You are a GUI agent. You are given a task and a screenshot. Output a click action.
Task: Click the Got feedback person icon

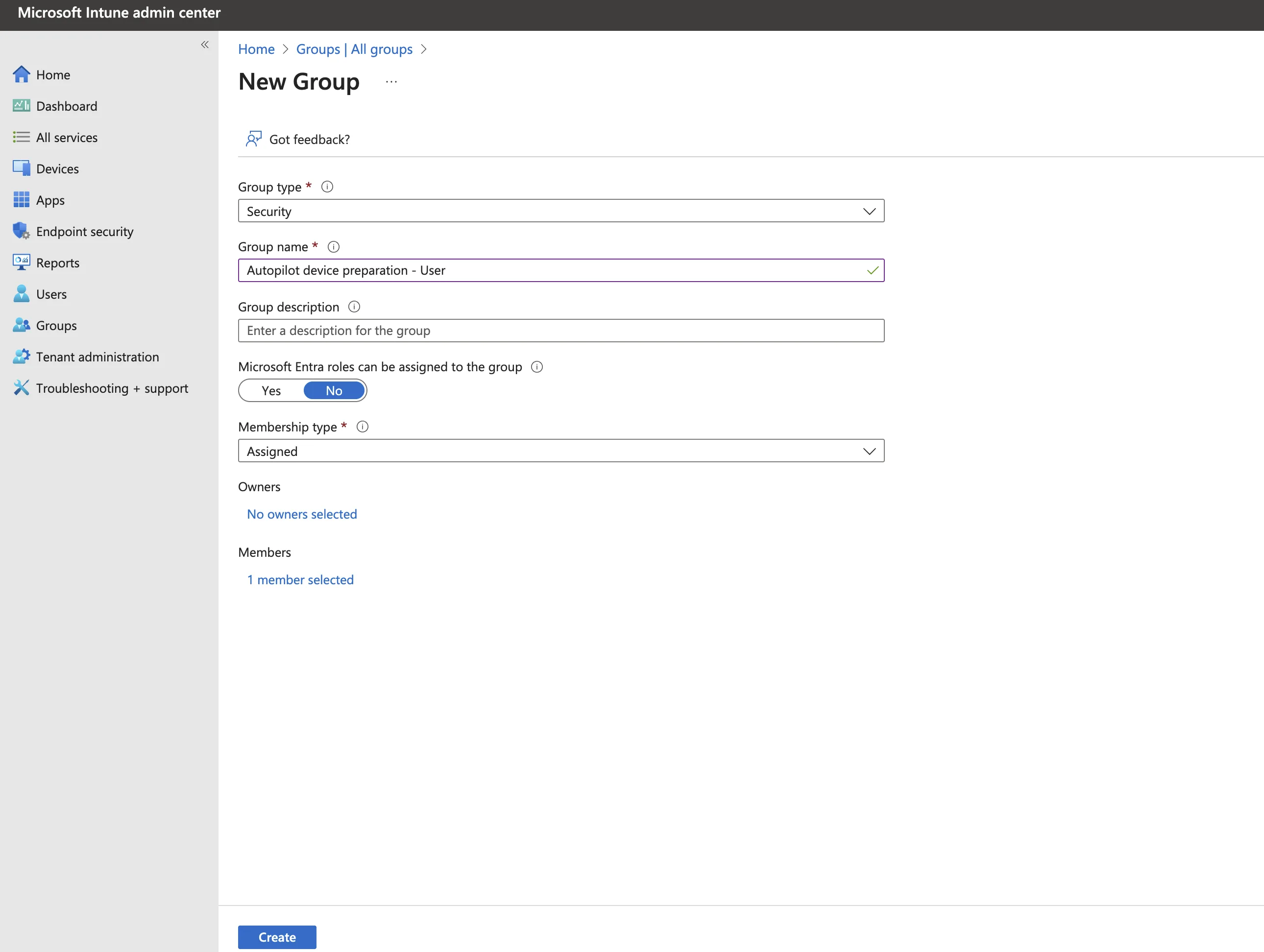(253, 139)
